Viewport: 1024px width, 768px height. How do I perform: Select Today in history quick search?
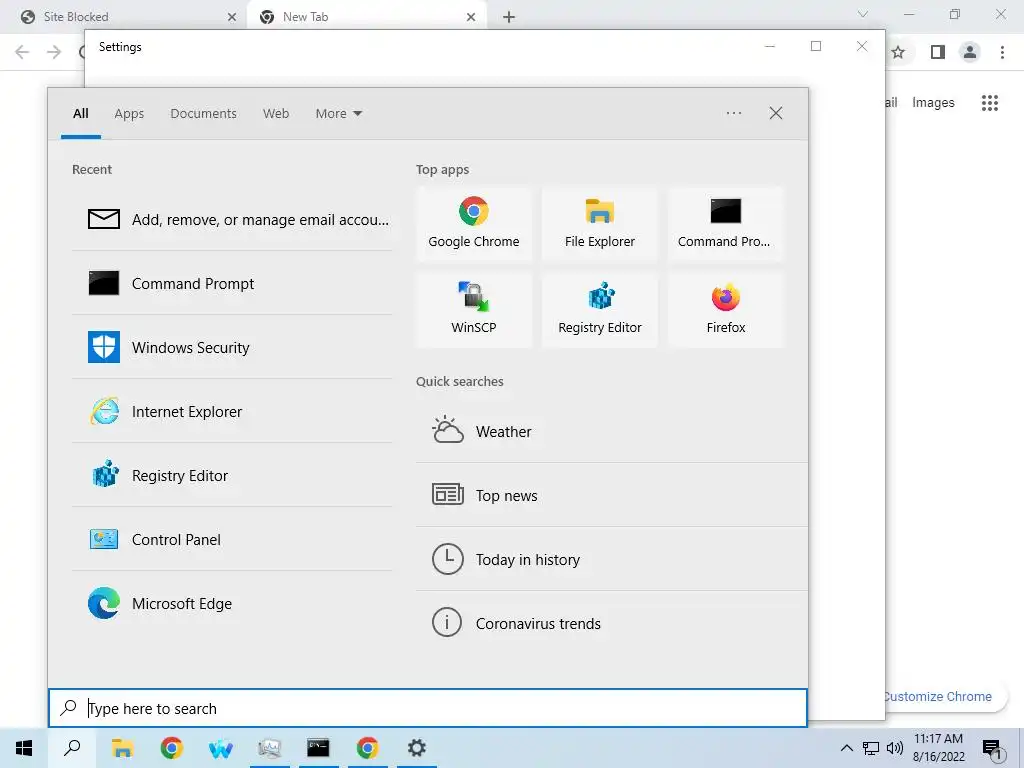(611, 560)
